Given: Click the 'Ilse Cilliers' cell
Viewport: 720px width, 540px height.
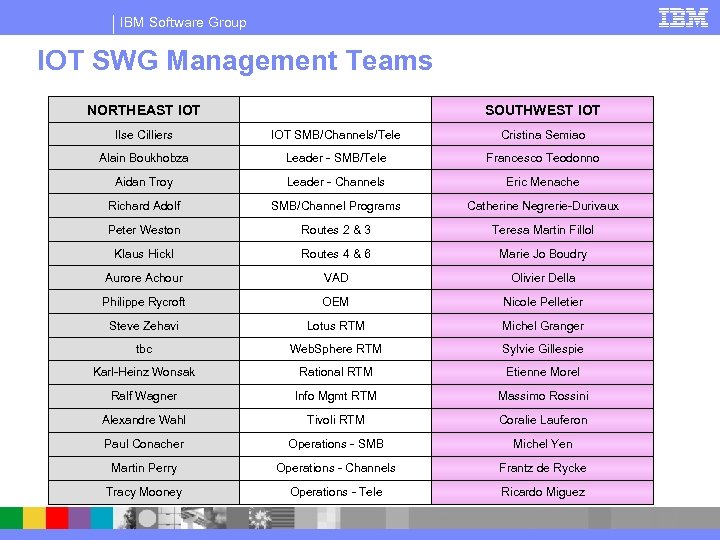Looking at the screenshot, I should pos(144,135).
